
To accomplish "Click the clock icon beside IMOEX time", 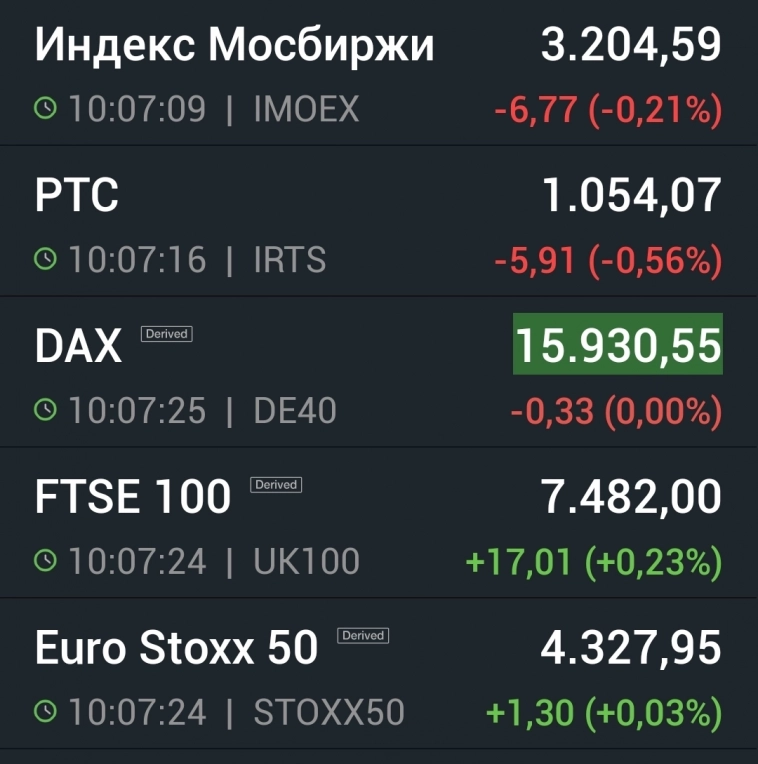I will pos(46,109).
